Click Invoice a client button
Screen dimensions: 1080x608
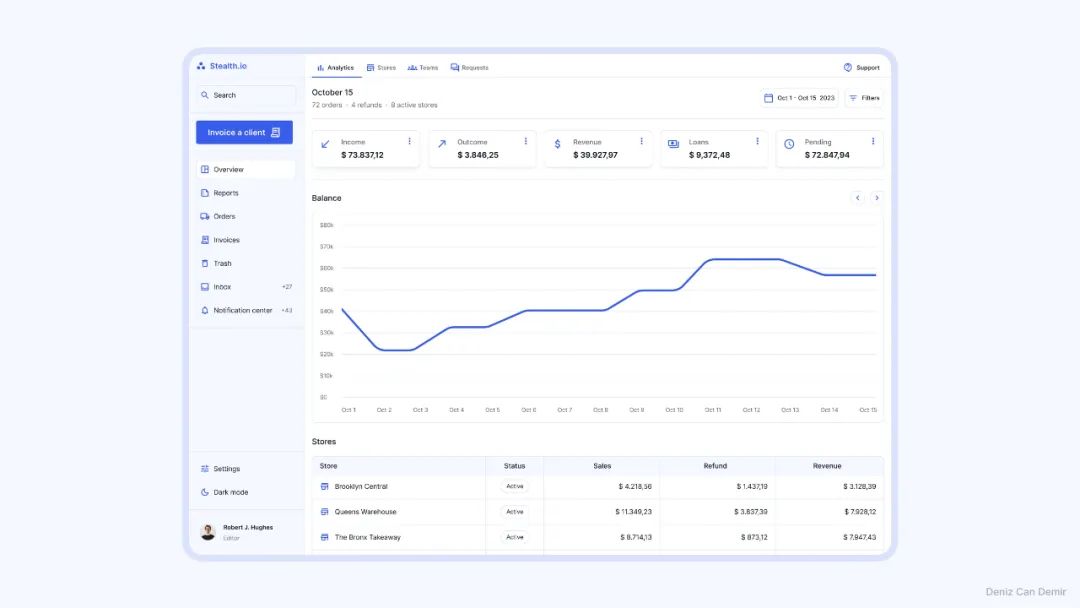244,132
